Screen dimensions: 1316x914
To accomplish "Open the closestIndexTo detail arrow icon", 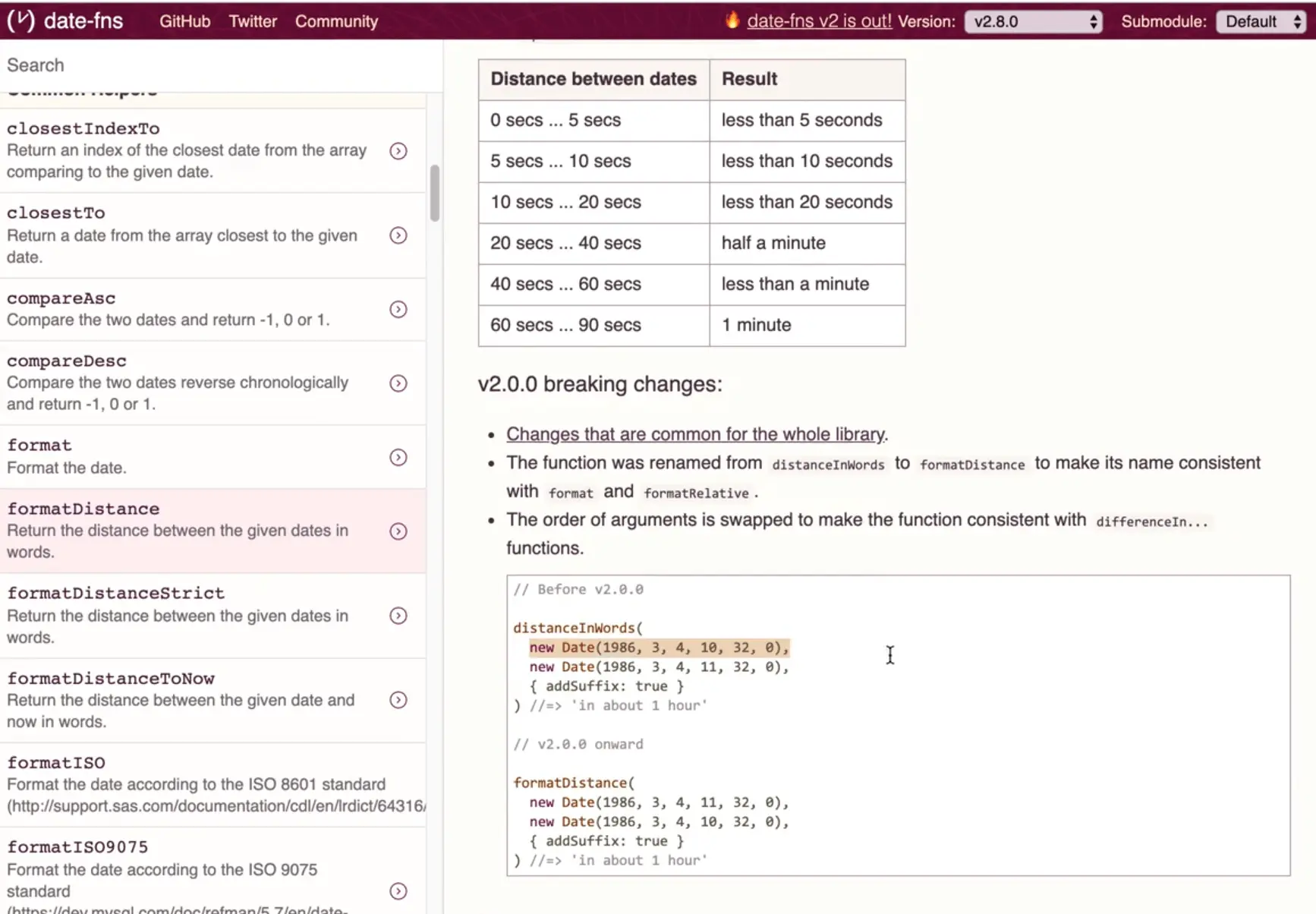I will [x=398, y=150].
